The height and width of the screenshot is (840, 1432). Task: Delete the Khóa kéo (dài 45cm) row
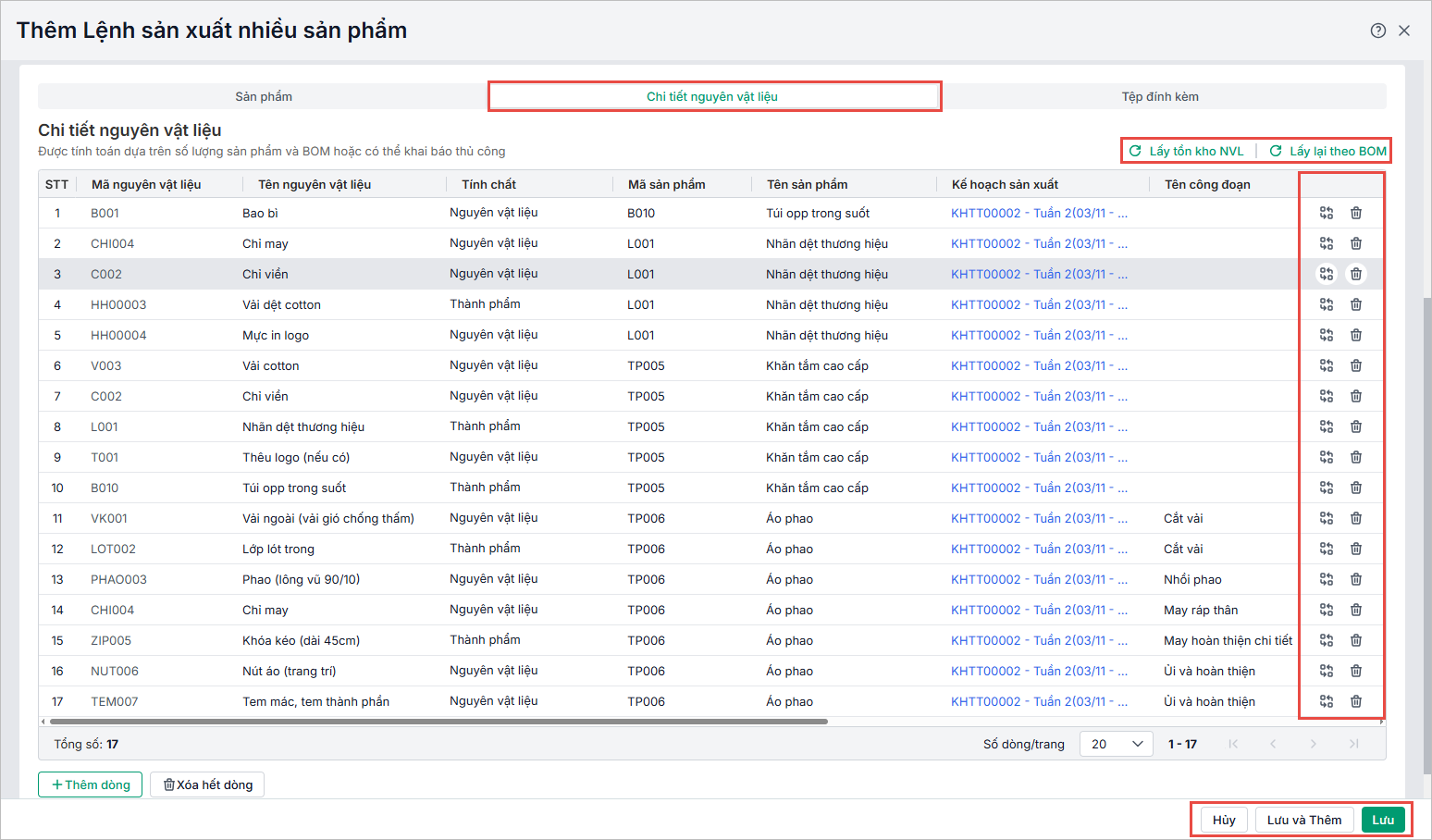click(1355, 640)
